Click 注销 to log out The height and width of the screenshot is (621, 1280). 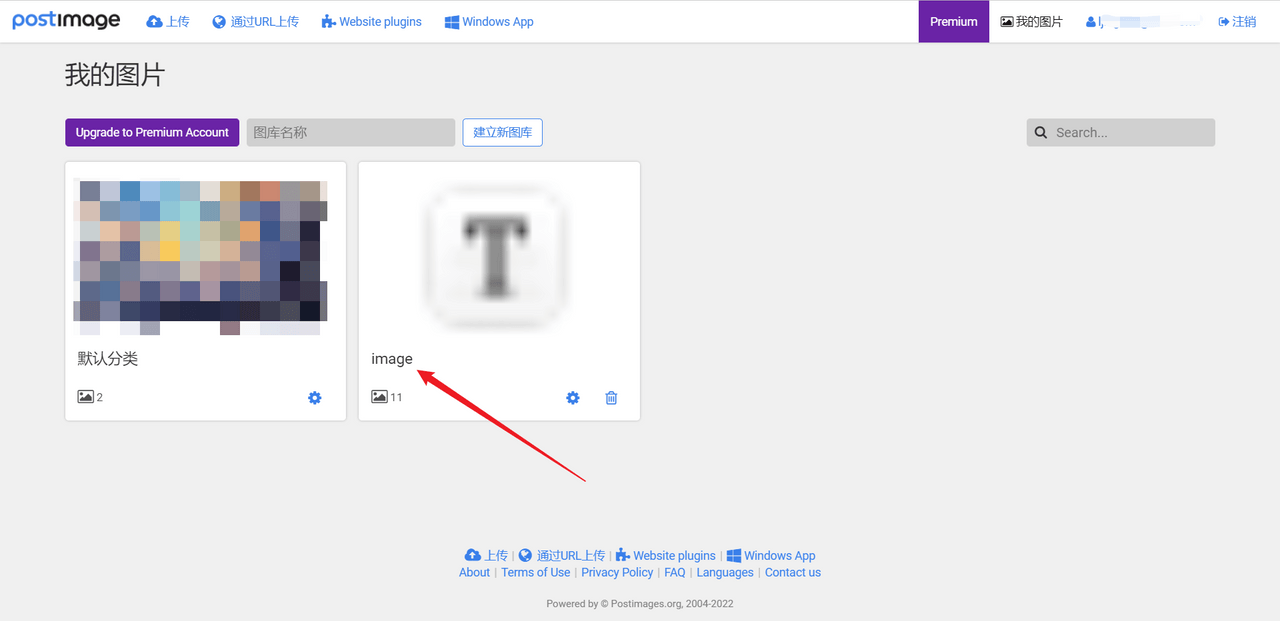point(1237,22)
